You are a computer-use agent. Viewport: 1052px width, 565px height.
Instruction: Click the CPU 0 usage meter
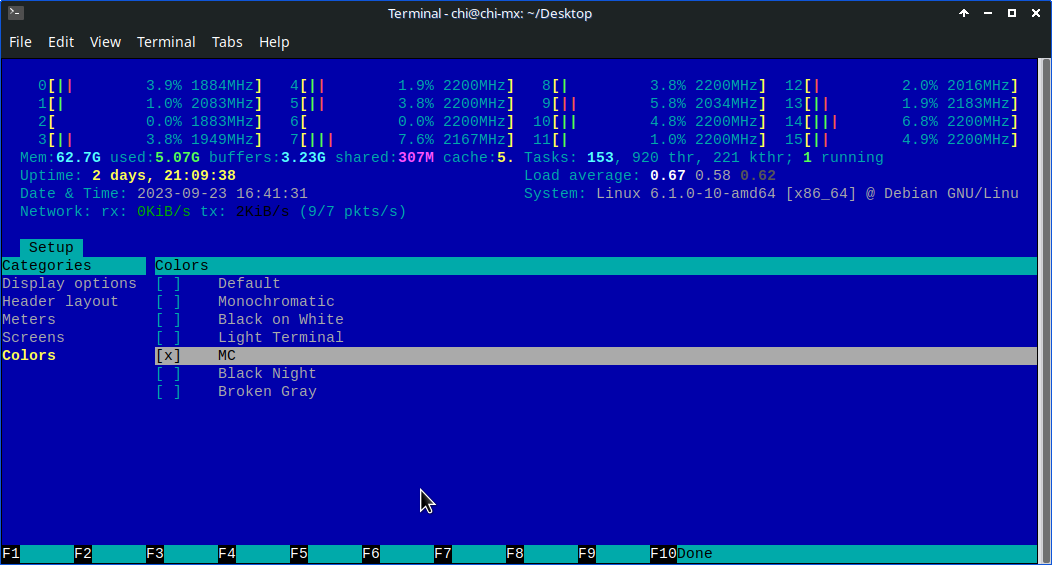click(x=150, y=85)
